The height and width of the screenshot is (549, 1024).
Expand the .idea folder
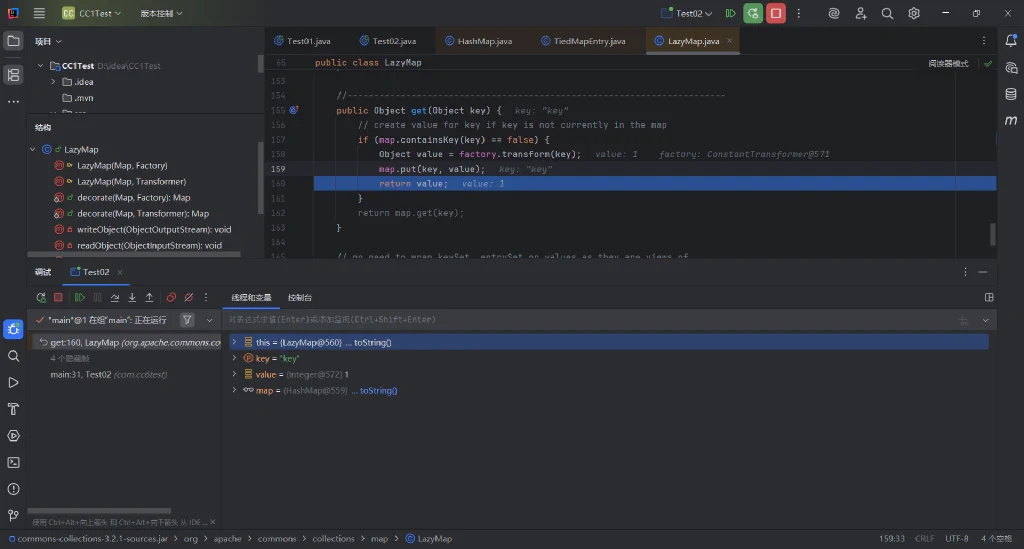tap(53, 82)
